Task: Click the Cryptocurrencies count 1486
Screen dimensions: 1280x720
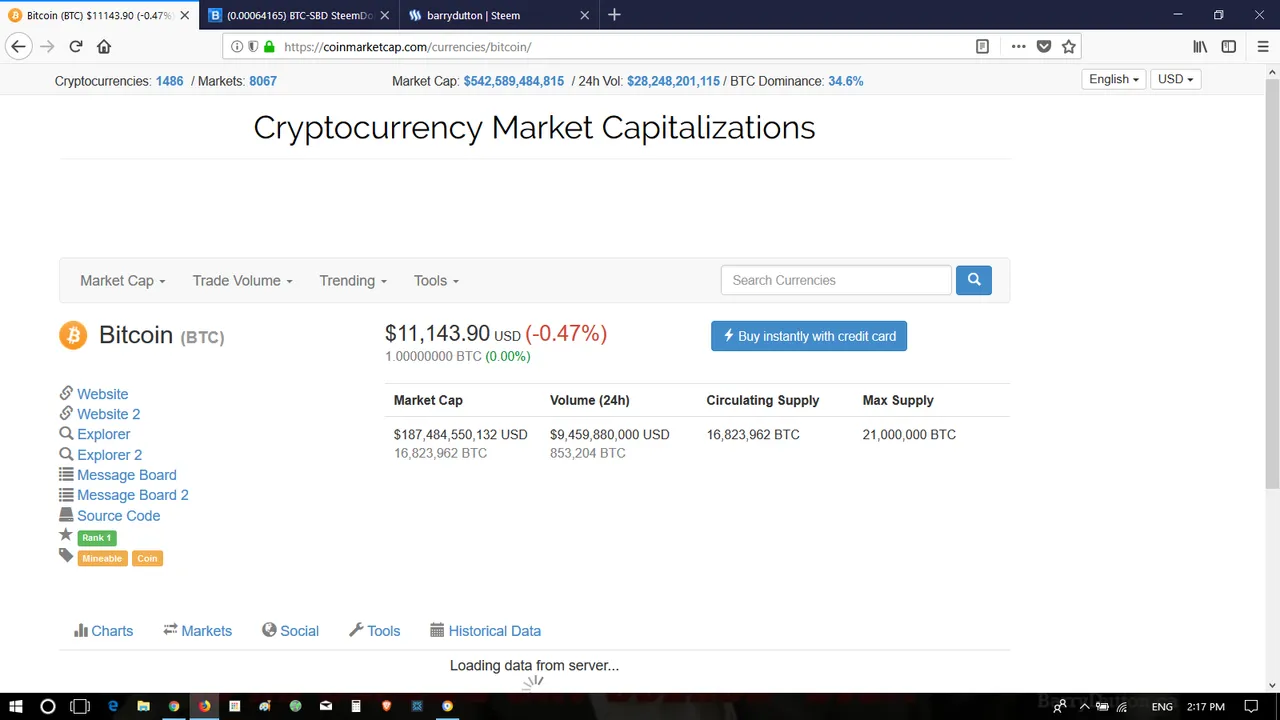Action: click(169, 81)
